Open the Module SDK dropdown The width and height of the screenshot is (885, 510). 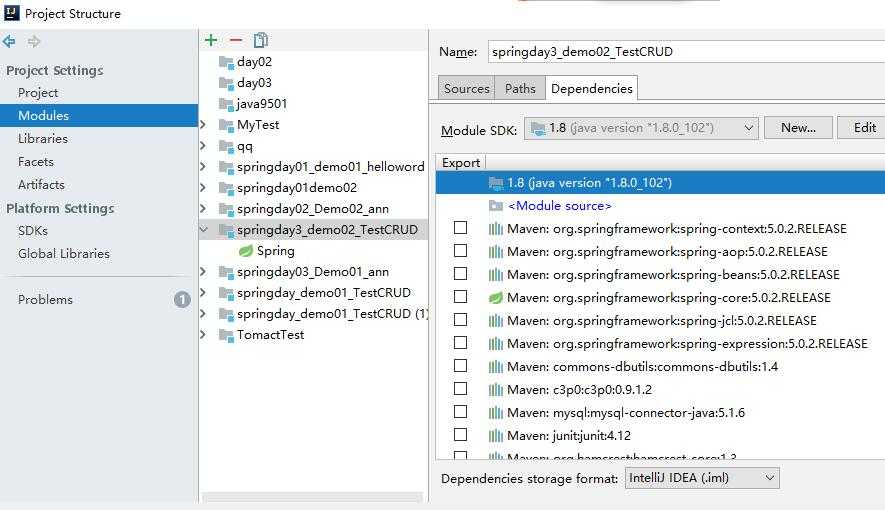[x=641, y=128]
